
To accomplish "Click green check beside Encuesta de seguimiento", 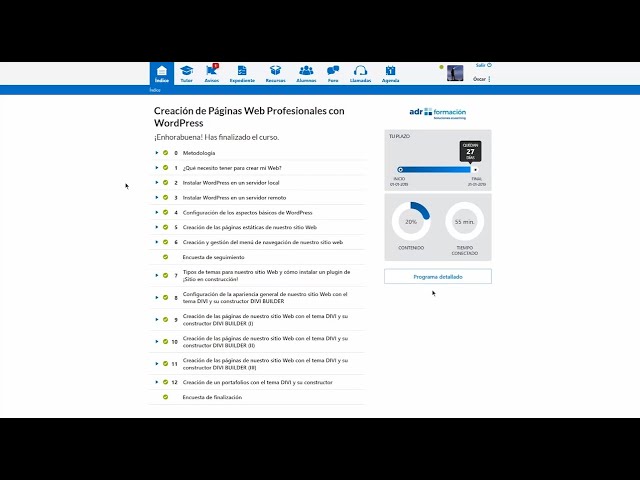I will [x=165, y=257].
